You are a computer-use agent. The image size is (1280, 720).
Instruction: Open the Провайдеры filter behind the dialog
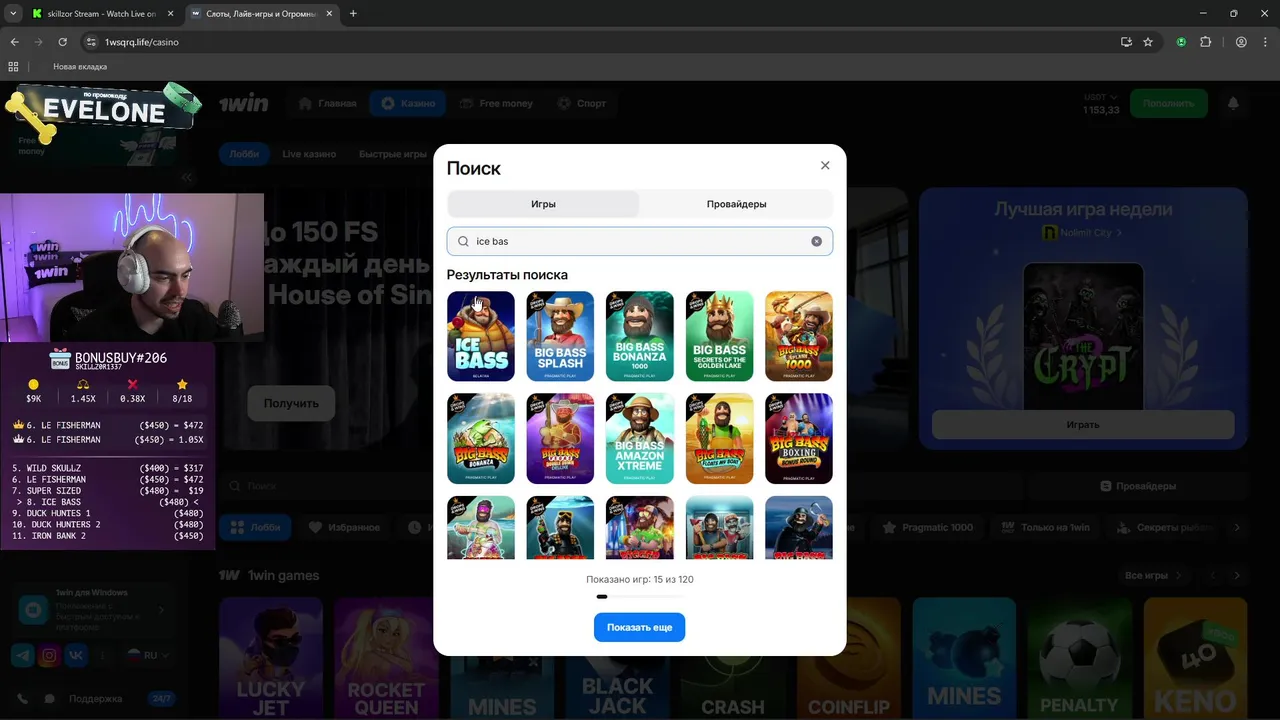point(1138,486)
